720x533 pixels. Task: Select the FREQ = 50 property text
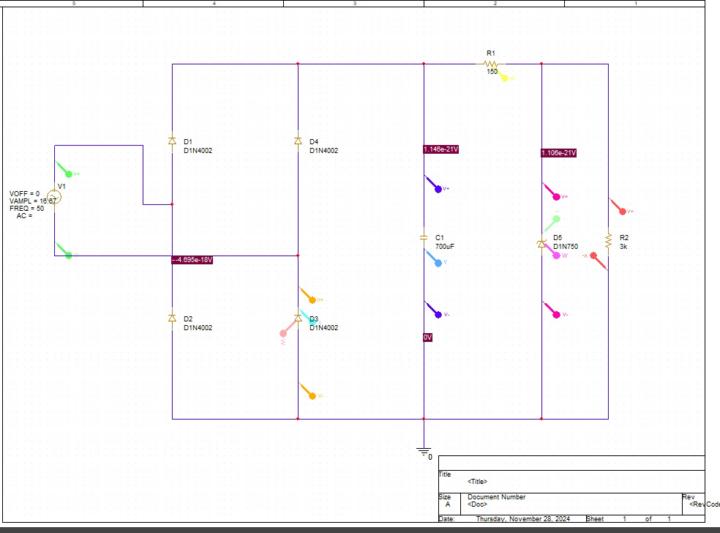(x=27, y=208)
